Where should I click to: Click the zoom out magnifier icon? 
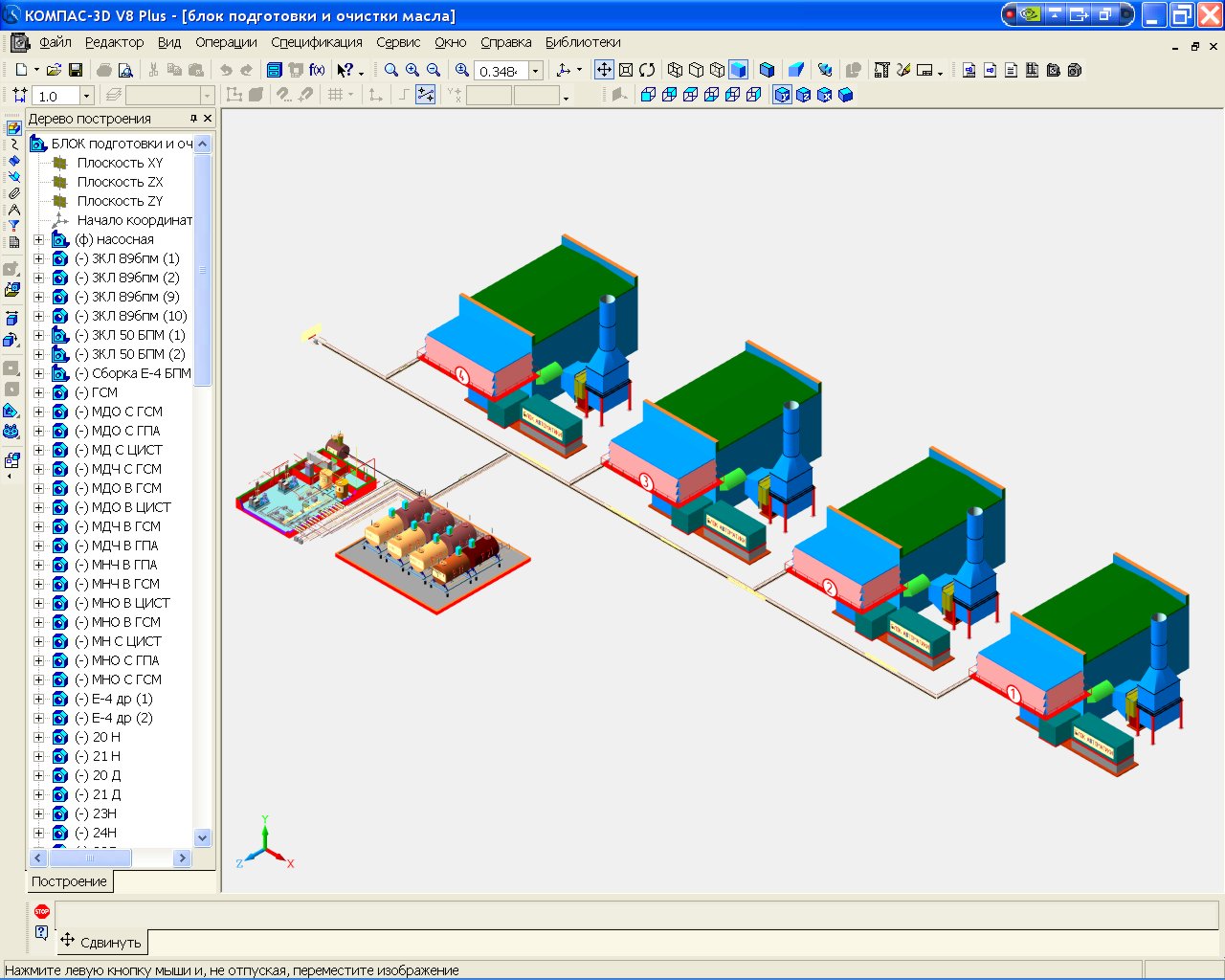(x=434, y=70)
